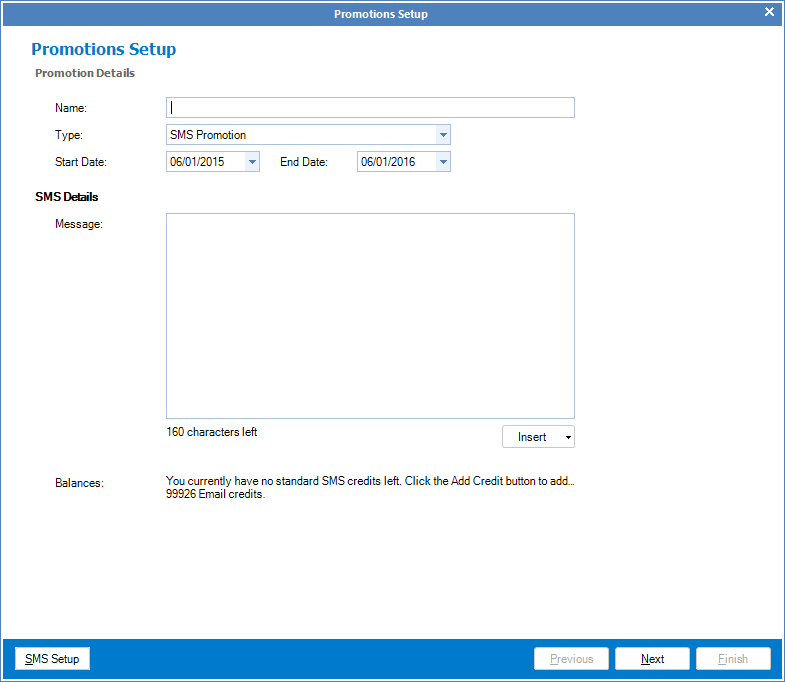This screenshot has height=682, width=785.
Task: Click the SMS credits balance message
Action: (x=370, y=482)
